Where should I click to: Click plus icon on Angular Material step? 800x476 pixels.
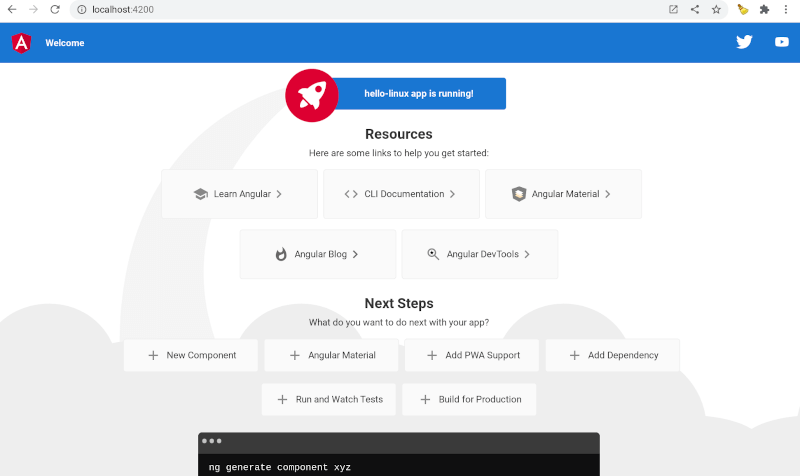click(x=295, y=355)
